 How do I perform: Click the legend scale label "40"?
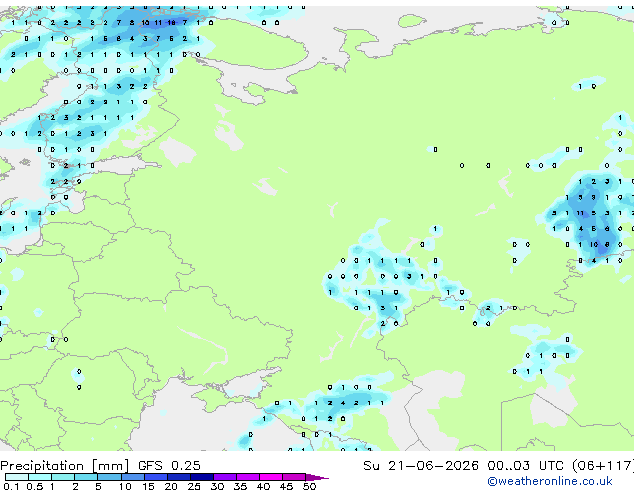pos(263,486)
